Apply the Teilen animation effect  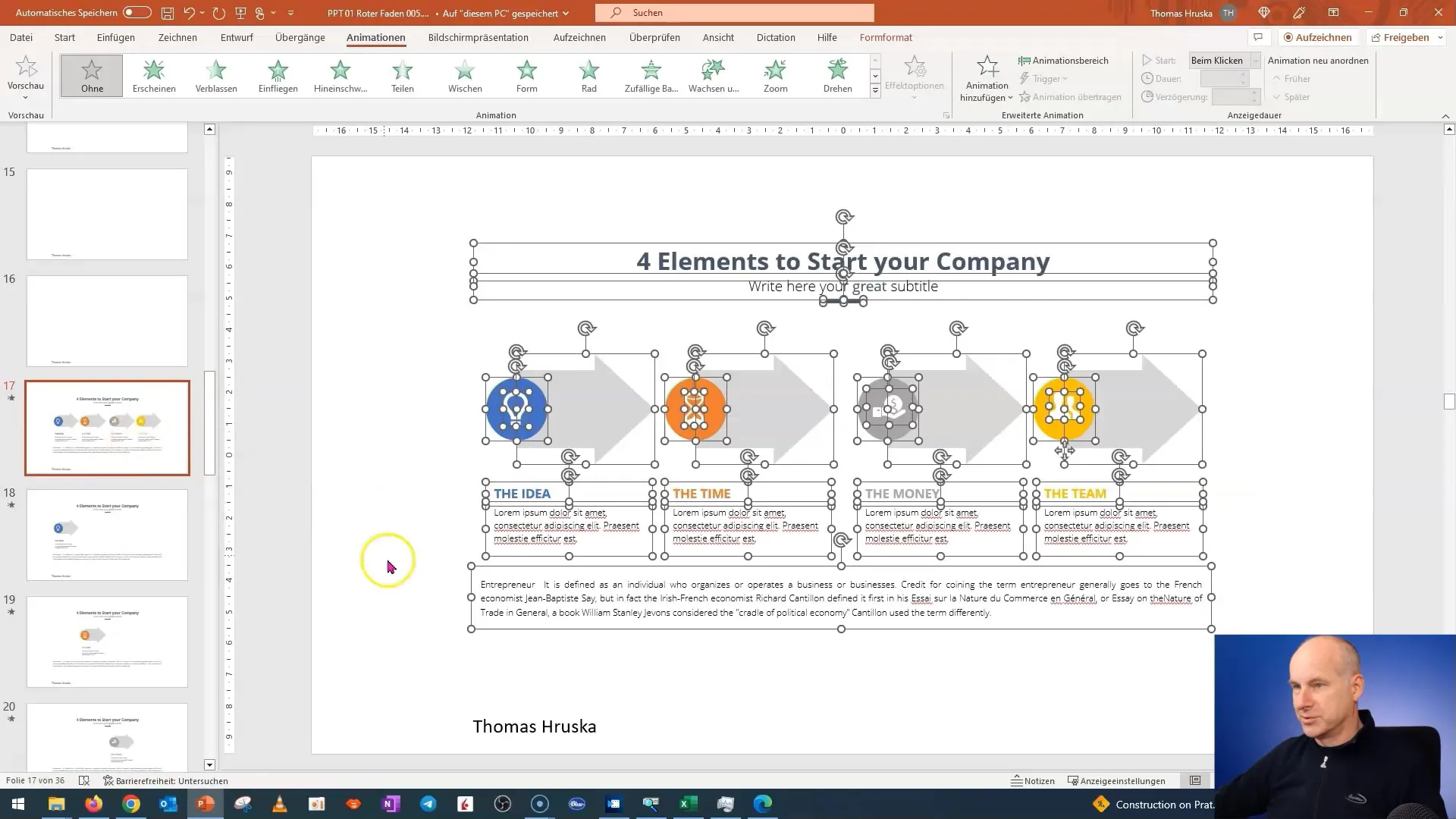point(403,76)
